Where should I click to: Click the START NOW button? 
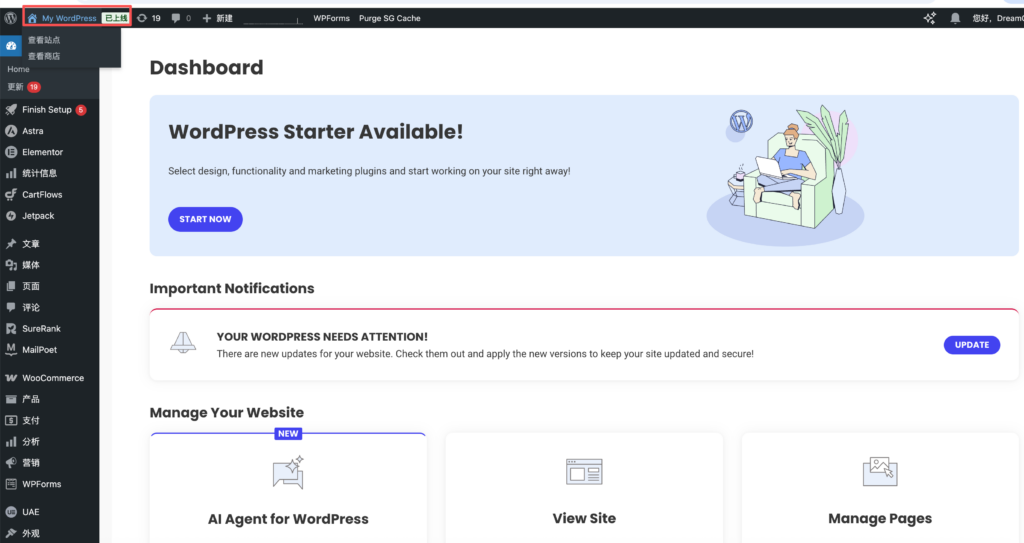(205, 219)
